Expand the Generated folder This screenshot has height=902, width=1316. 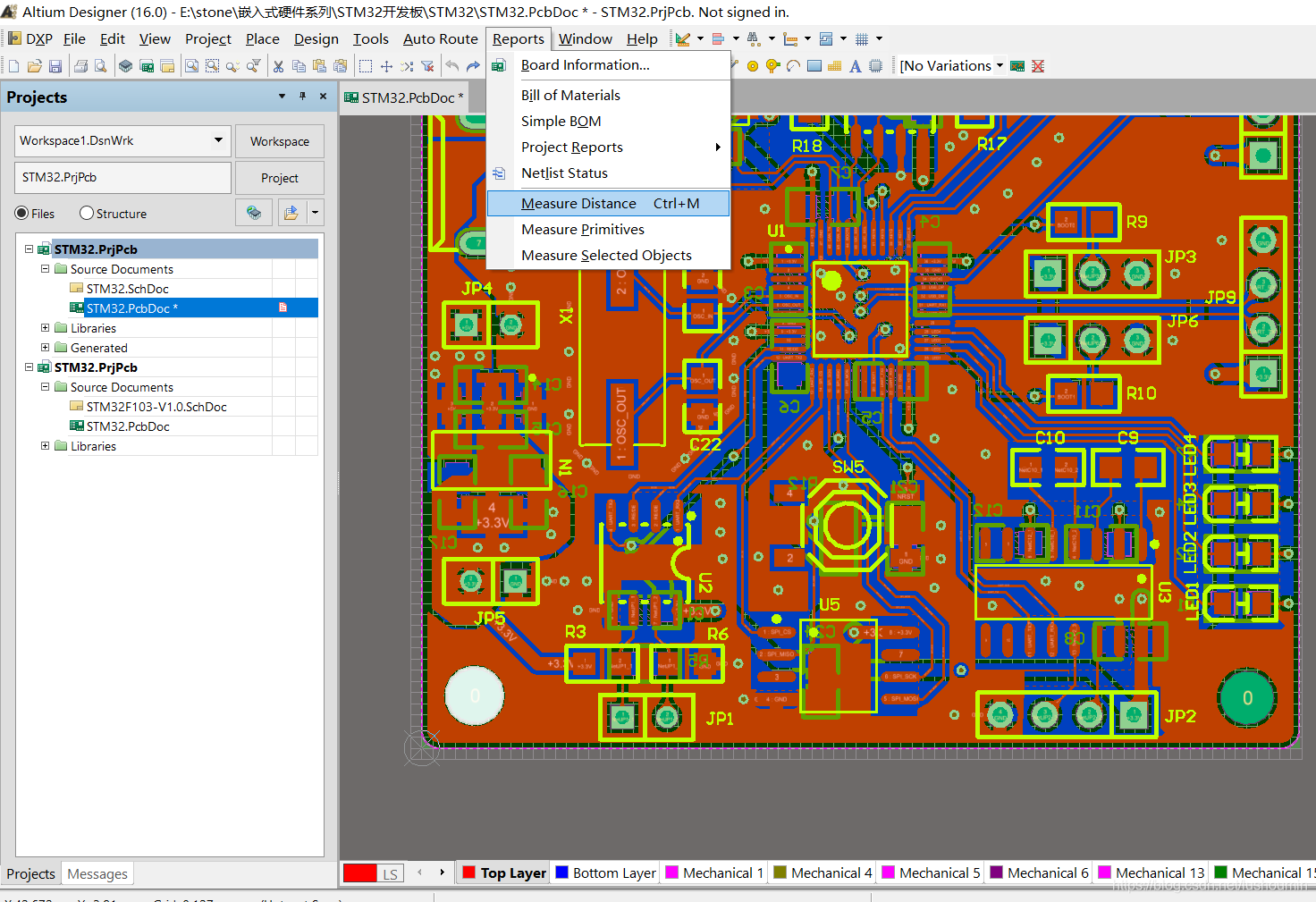coord(45,348)
